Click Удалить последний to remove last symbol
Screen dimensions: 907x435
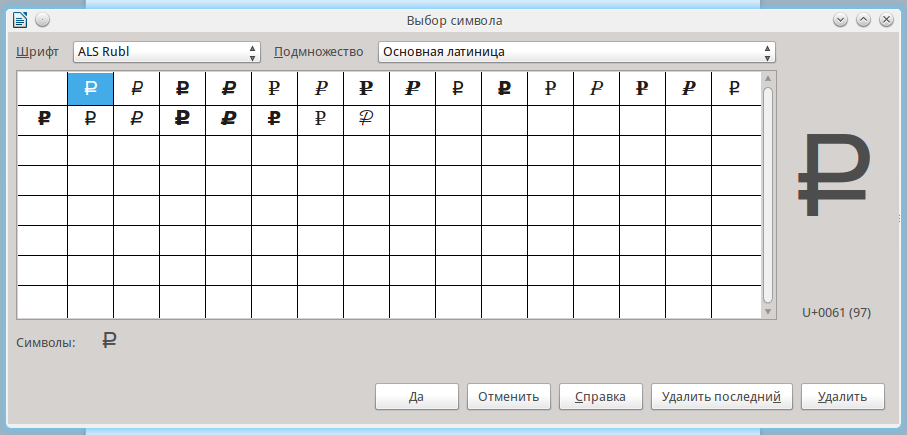[722, 397]
